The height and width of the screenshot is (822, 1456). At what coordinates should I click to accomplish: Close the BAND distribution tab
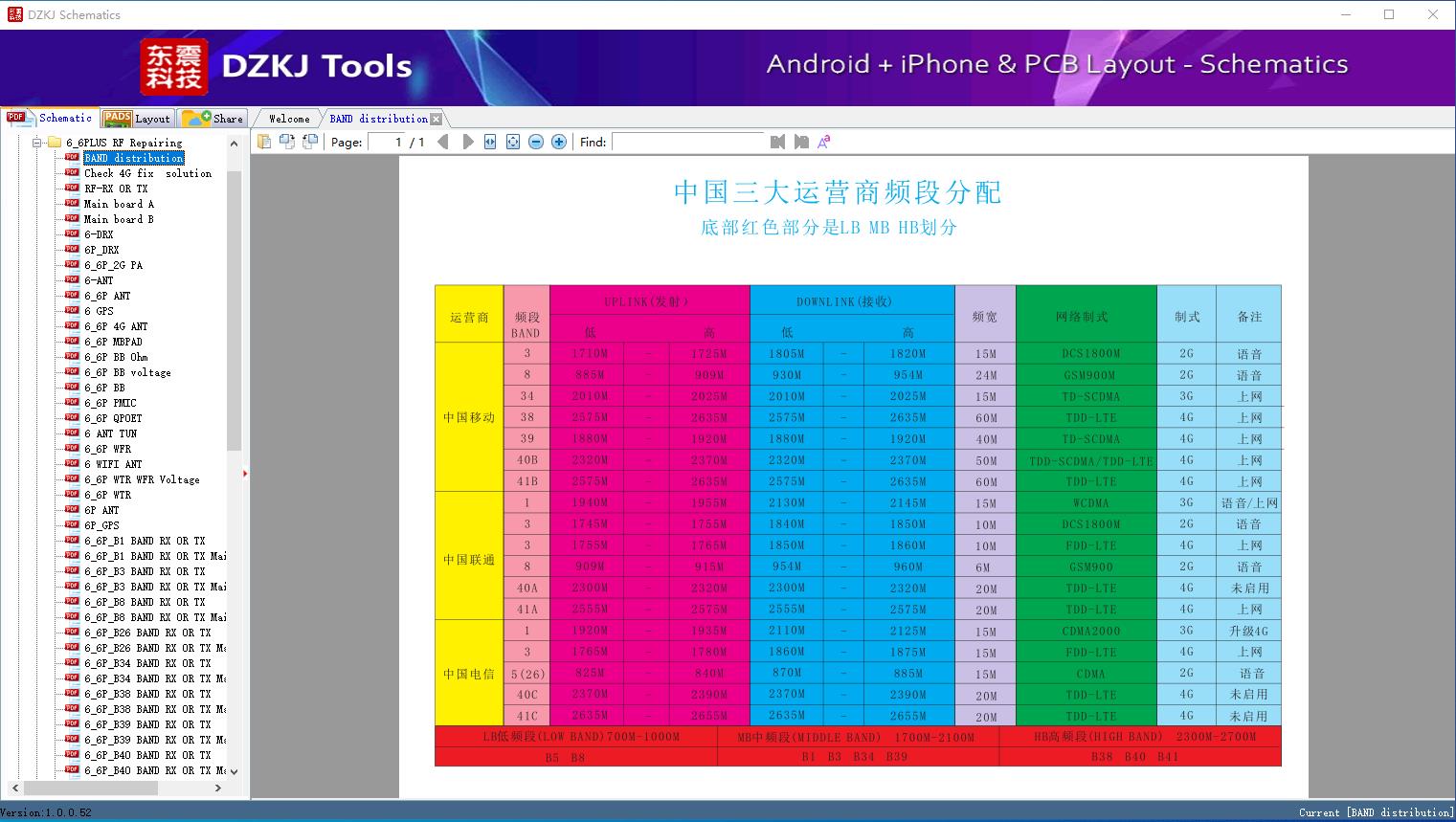pyautogui.click(x=437, y=120)
